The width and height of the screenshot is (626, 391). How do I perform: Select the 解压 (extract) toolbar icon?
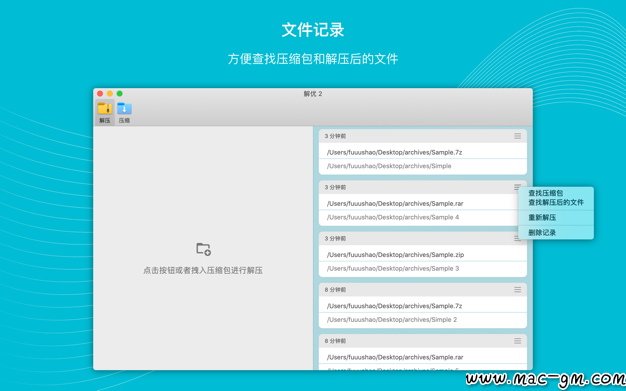[x=105, y=113]
